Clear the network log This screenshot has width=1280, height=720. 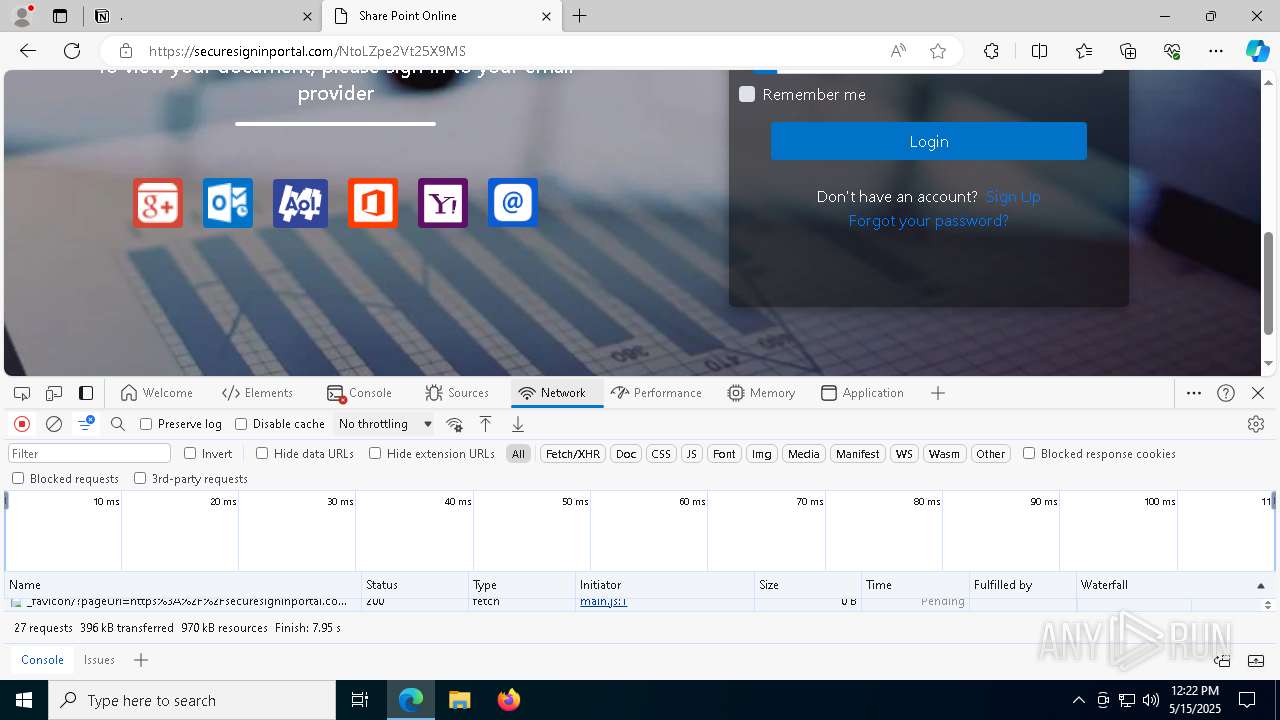pyautogui.click(x=54, y=424)
